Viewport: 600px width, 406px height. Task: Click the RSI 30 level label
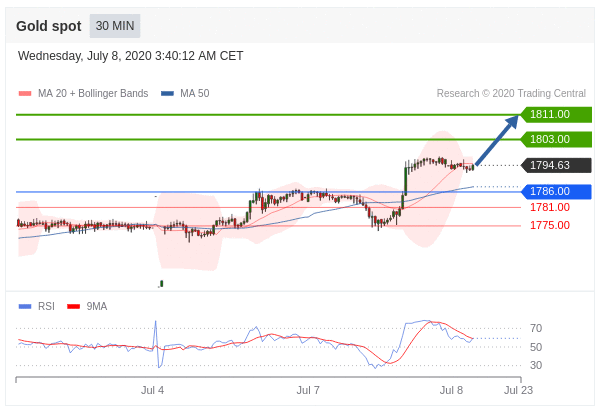(x=536, y=365)
